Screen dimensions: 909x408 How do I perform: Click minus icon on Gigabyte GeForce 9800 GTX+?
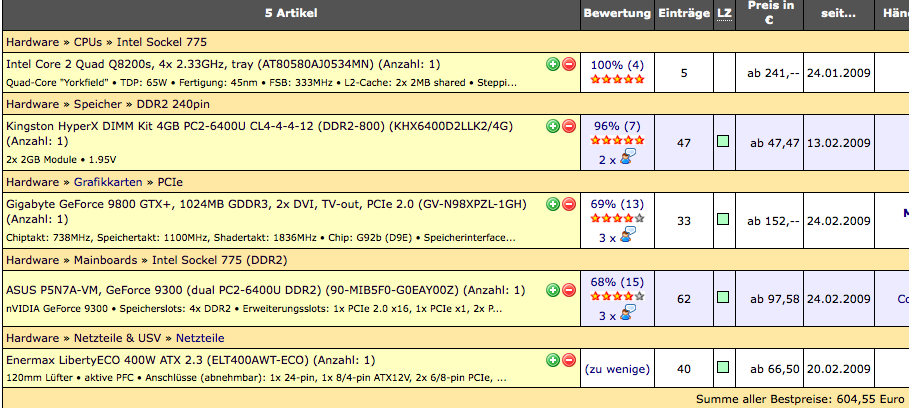coord(569,204)
